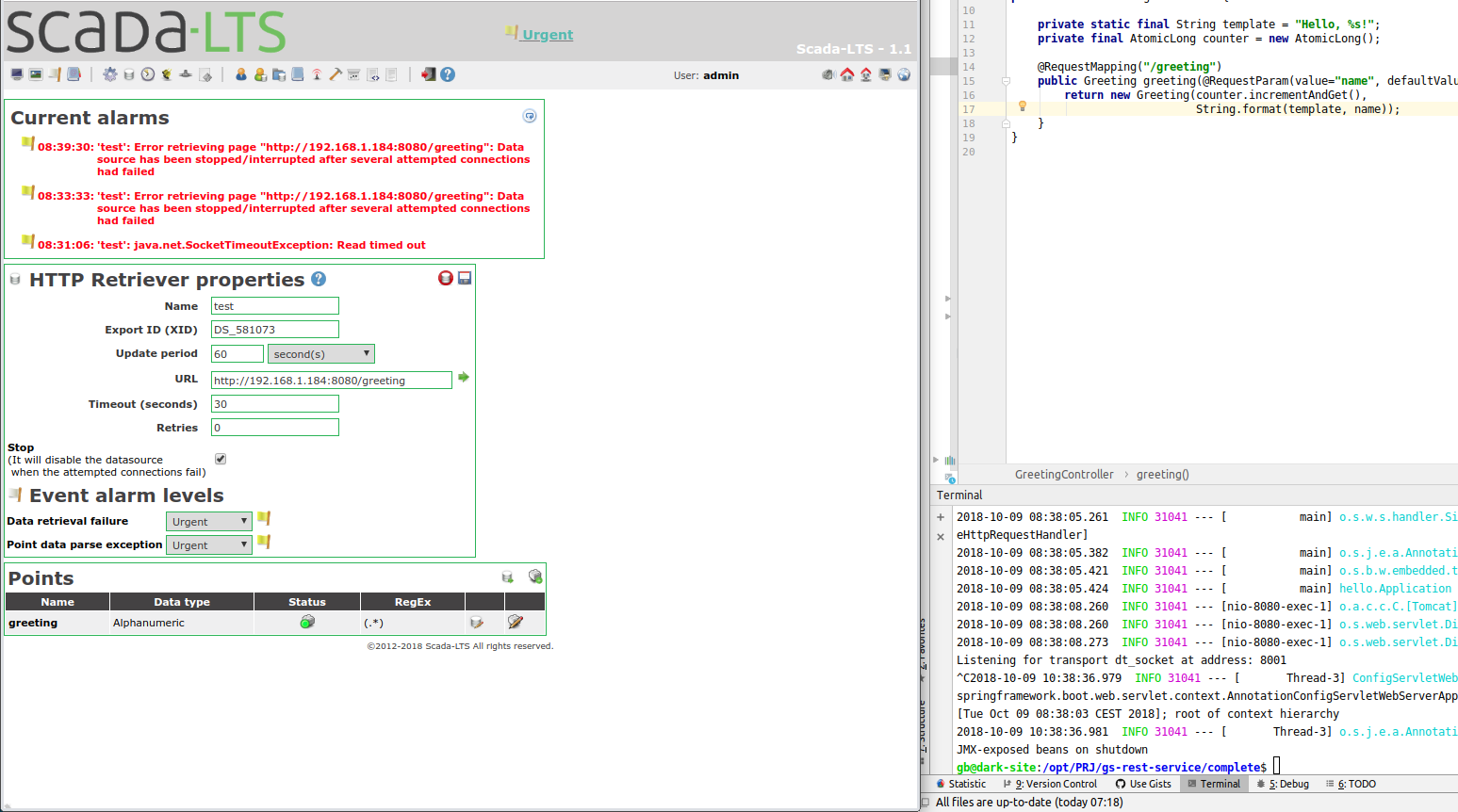Add a new point in Points panel
This screenshot has height=812, width=1458.
pos(535,577)
